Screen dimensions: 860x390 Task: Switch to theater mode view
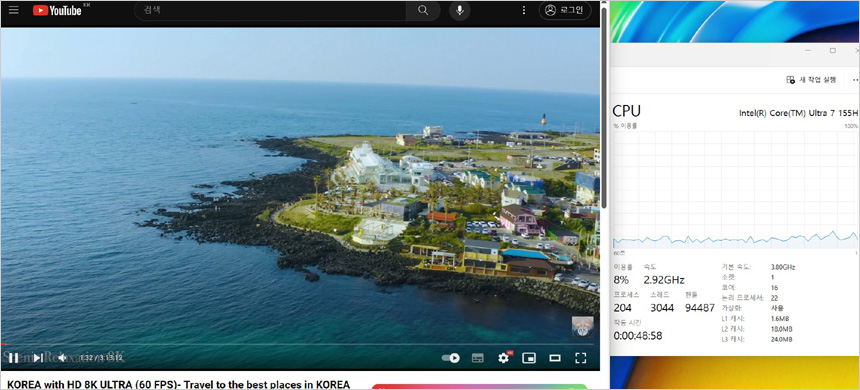click(x=555, y=358)
